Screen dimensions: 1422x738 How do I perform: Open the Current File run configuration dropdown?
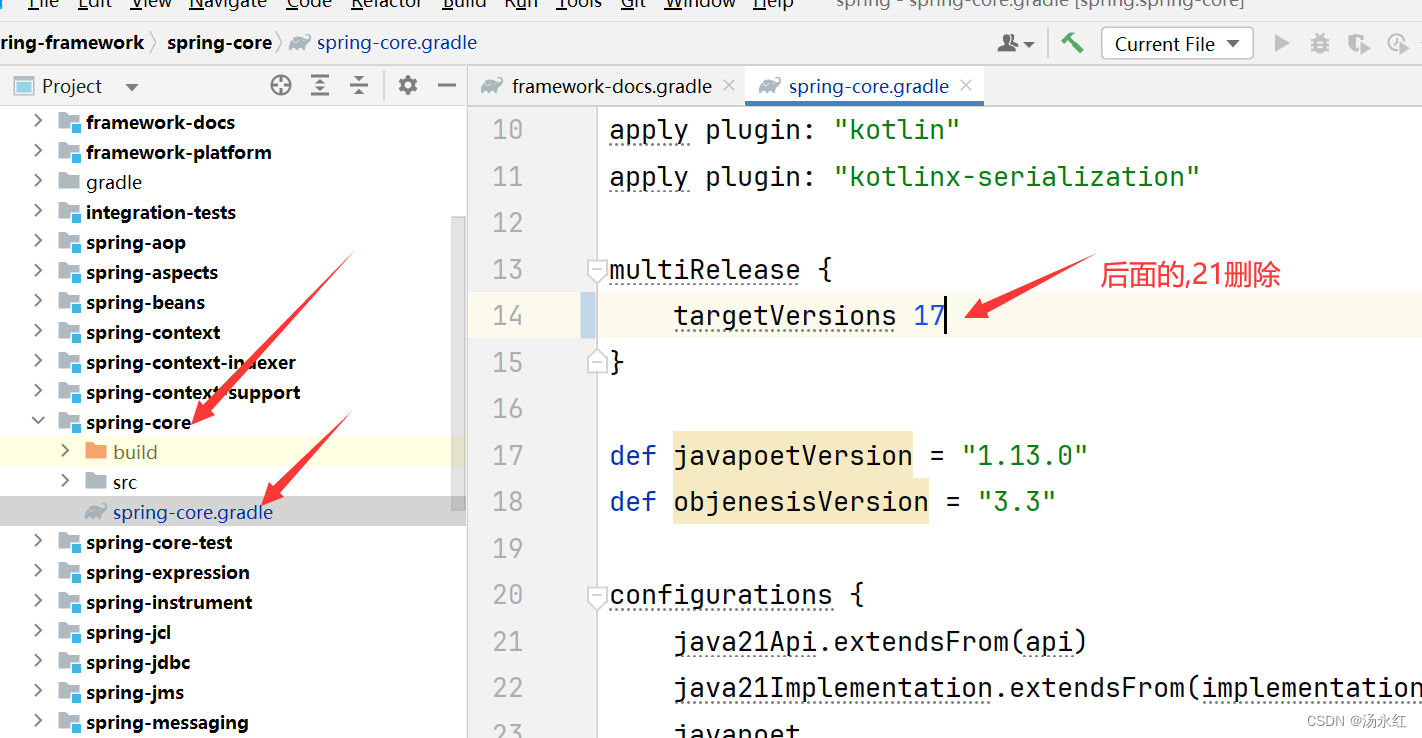click(1177, 44)
